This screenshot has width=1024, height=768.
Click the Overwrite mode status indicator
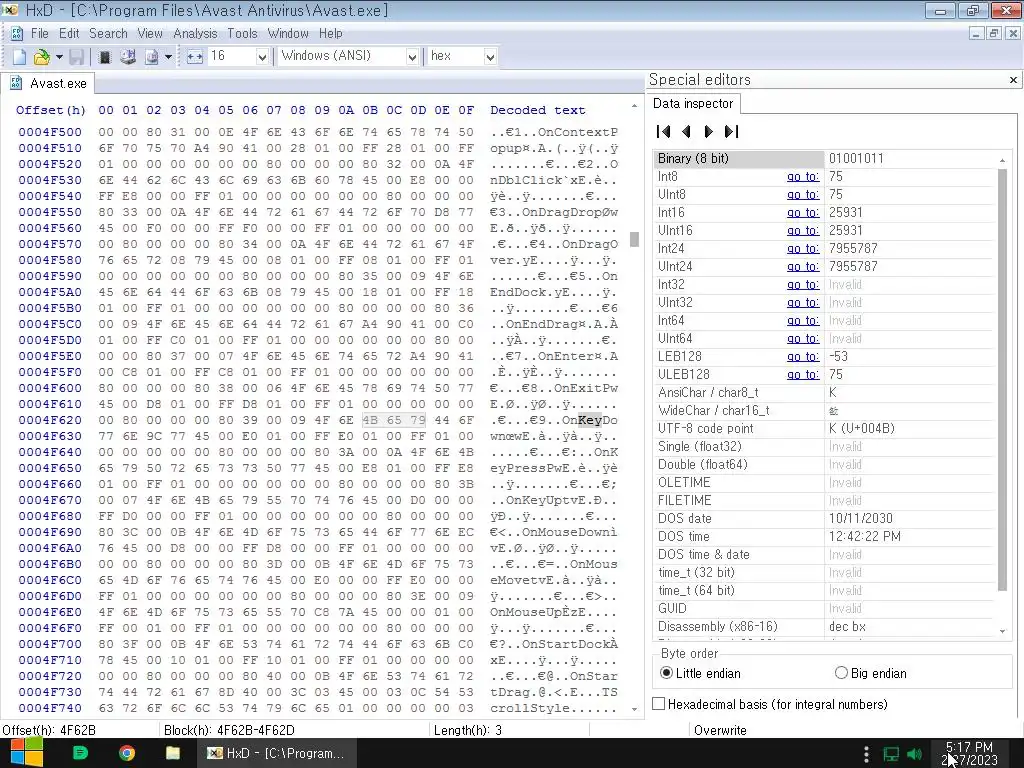coord(720,730)
